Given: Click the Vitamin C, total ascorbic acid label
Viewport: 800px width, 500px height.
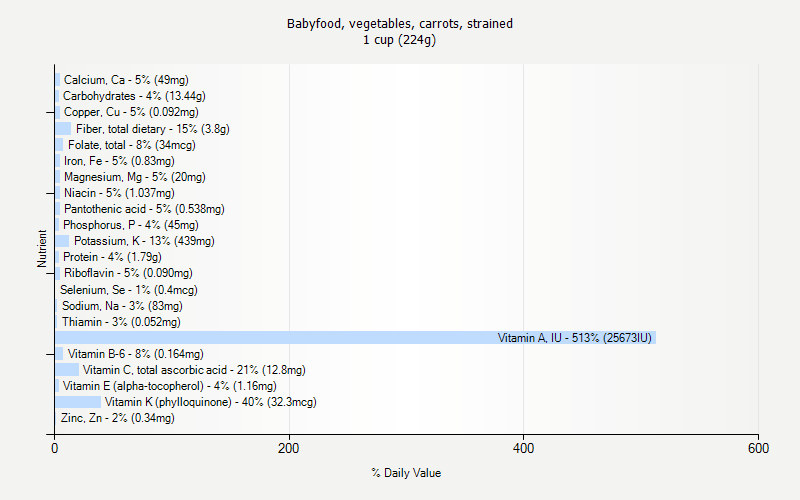Looking at the screenshot, I should point(194,370).
